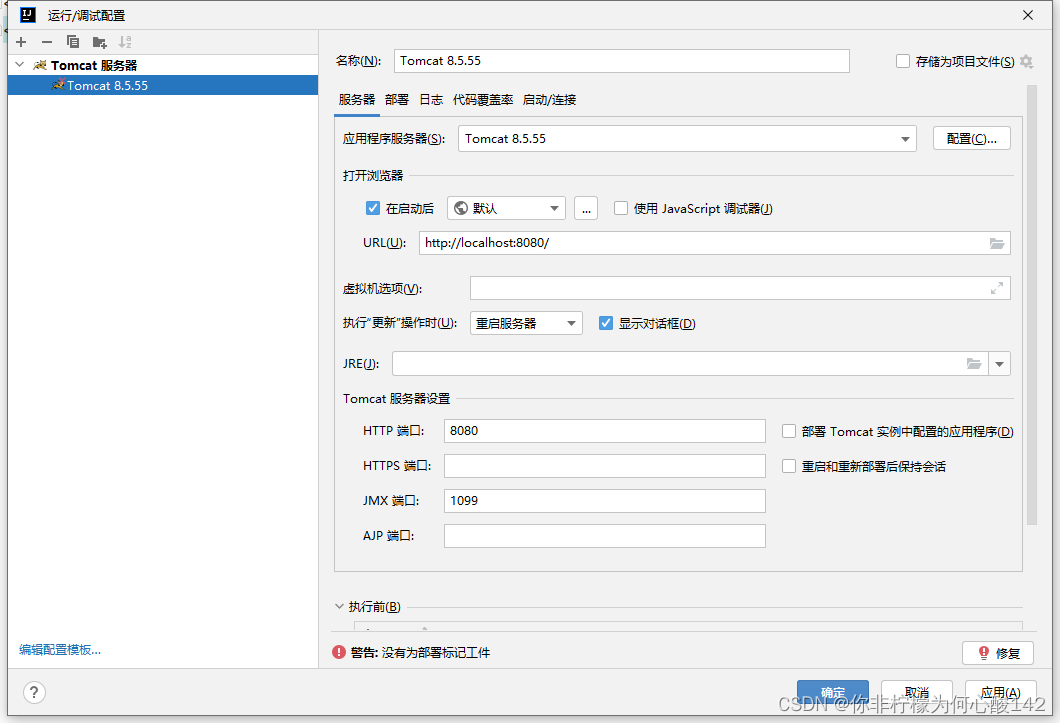
Task: Remove the selected configuration with minus icon
Action: [47, 42]
